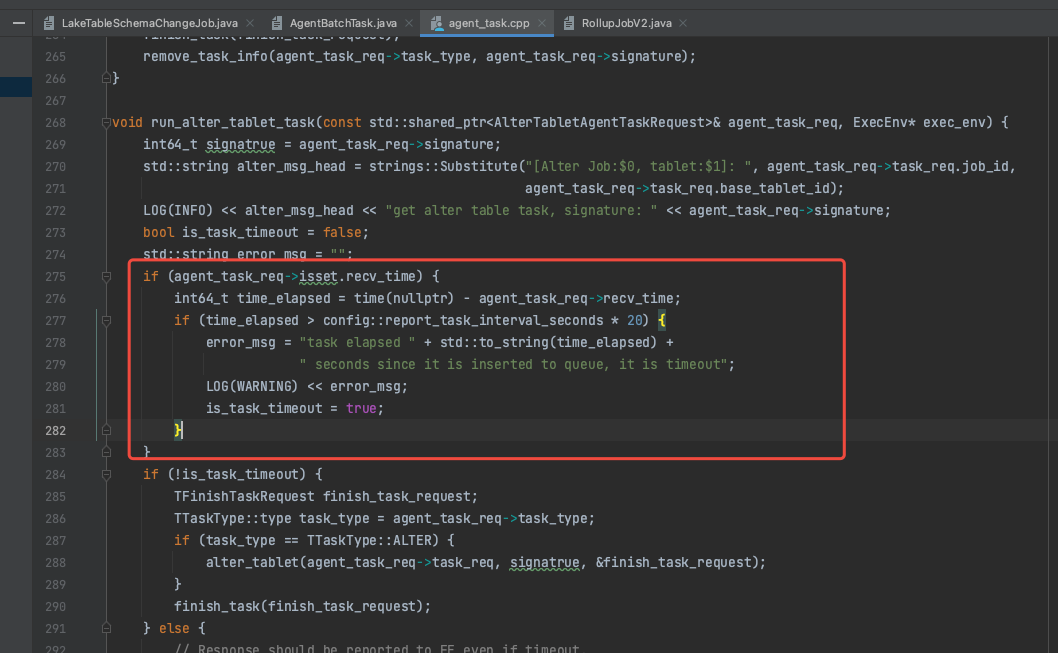Click line number 290 in the gutter
This screenshot has width=1058, height=653.
pyautogui.click(x=55, y=606)
